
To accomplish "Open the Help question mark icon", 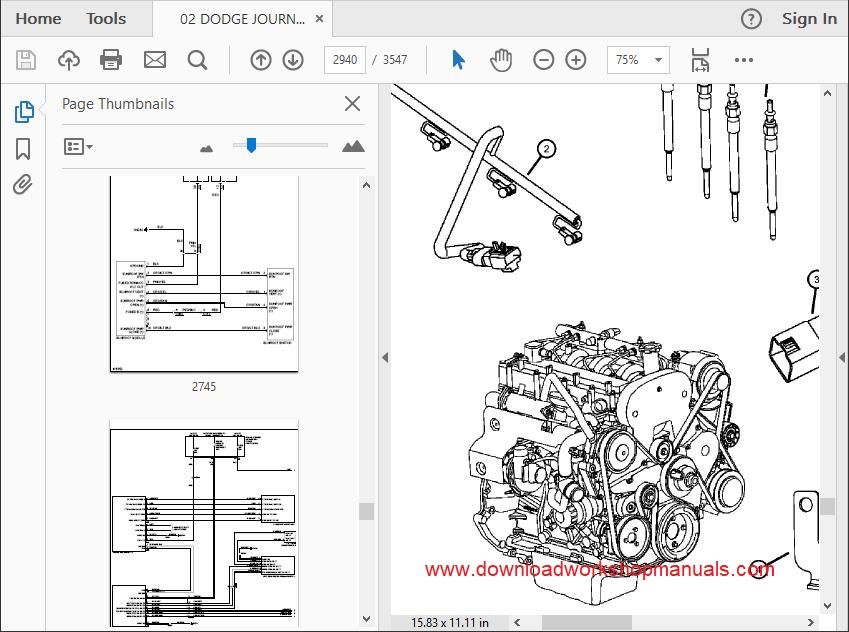I will coord(751,19).
